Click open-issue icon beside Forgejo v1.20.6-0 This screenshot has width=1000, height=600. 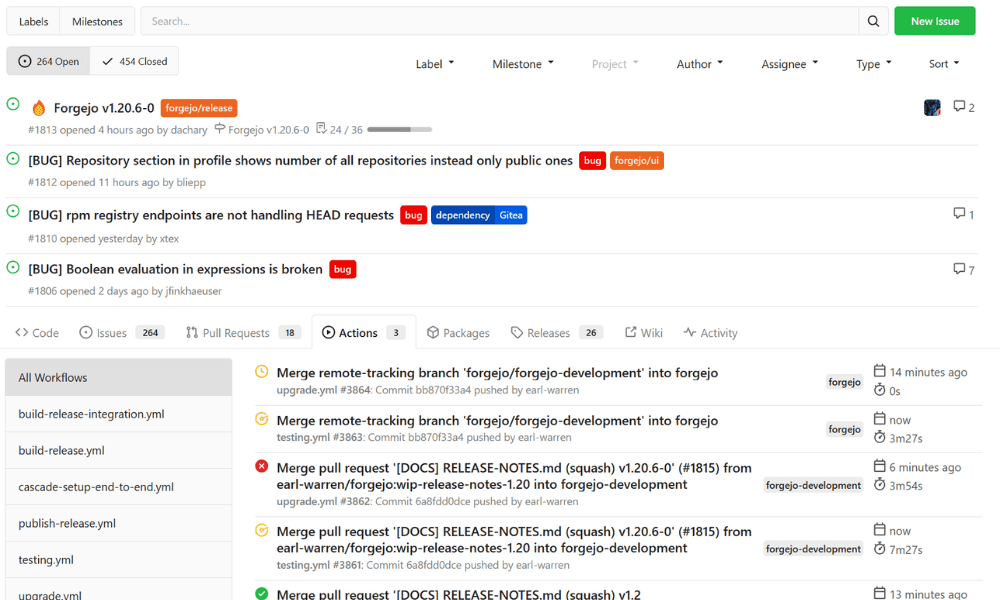click(x=13, y=104)
